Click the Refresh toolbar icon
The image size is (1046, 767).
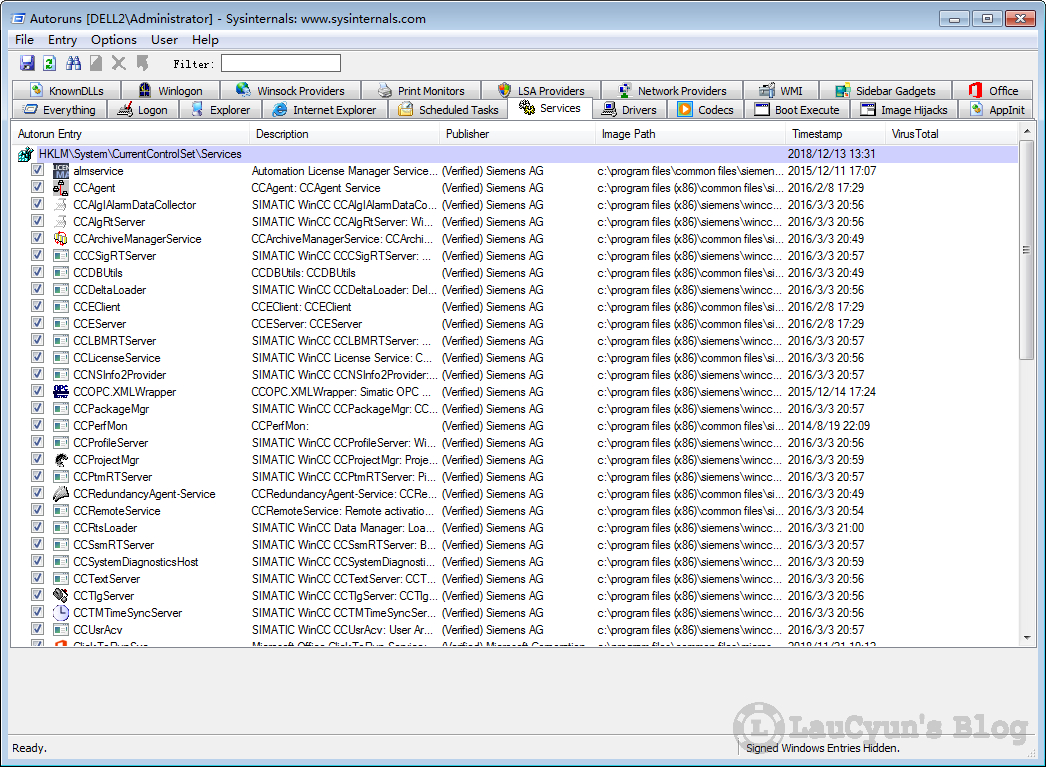click(49, 63)
